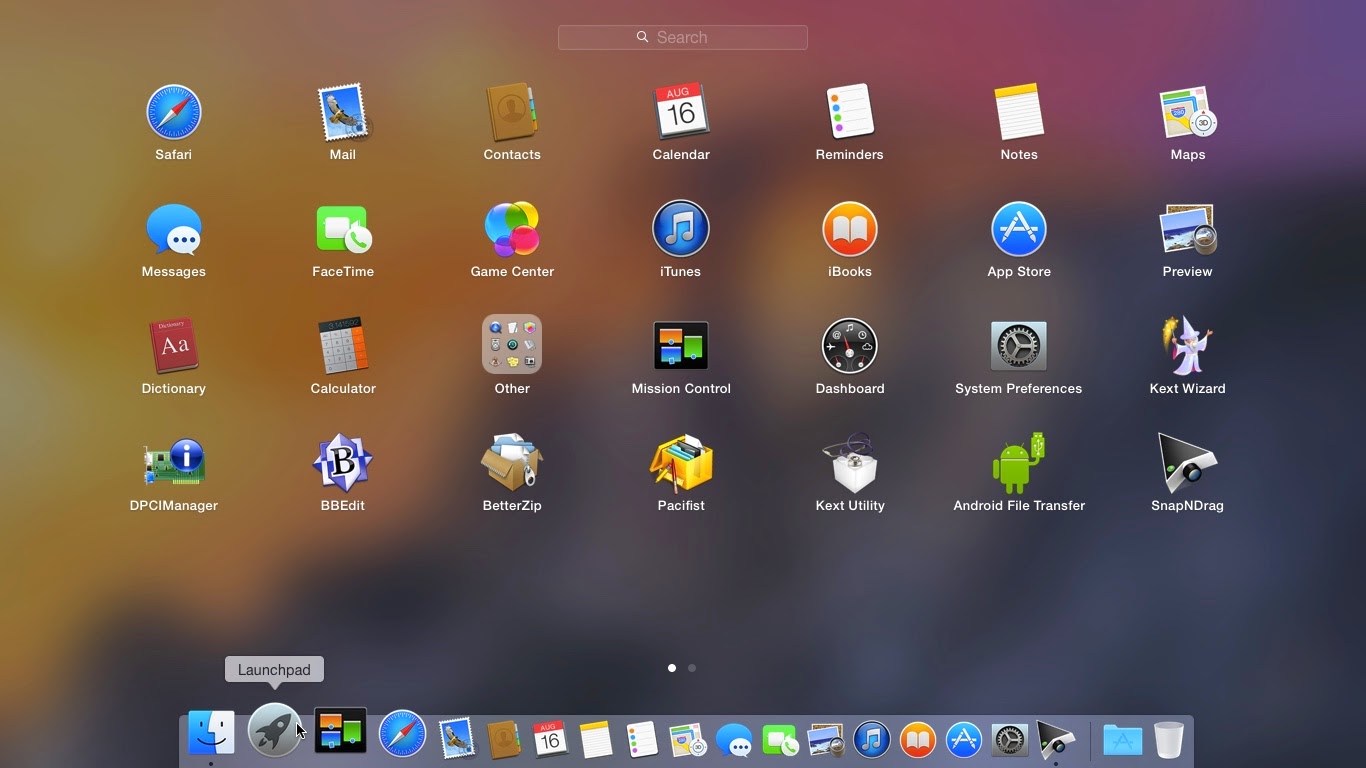This screenshot has width=1366, height=768.
Task: Launch Maps from the Launchpad grid
Action: click(x=1188, y=112)
